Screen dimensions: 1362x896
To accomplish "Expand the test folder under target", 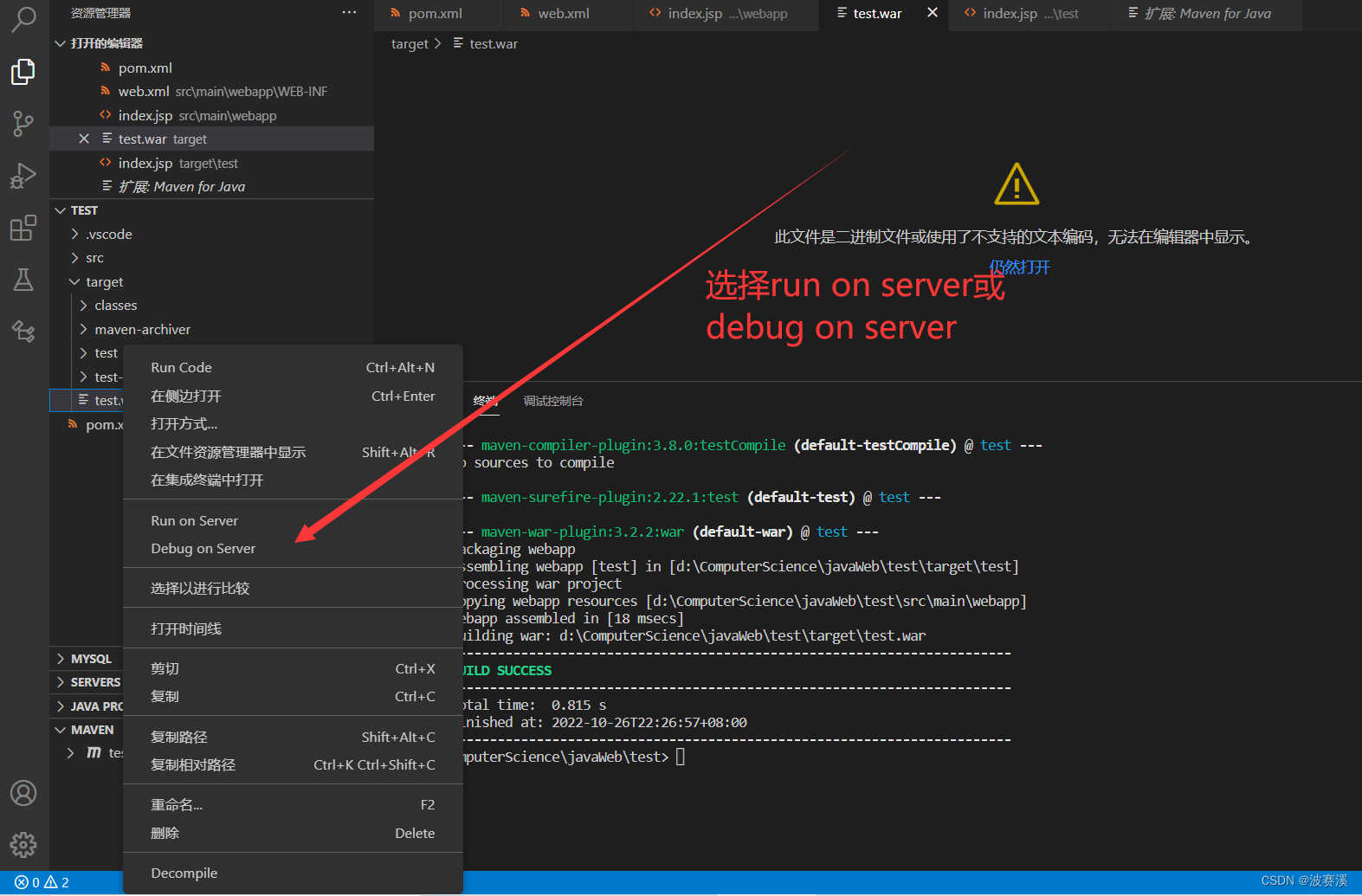I will click(x=84, y=353).
